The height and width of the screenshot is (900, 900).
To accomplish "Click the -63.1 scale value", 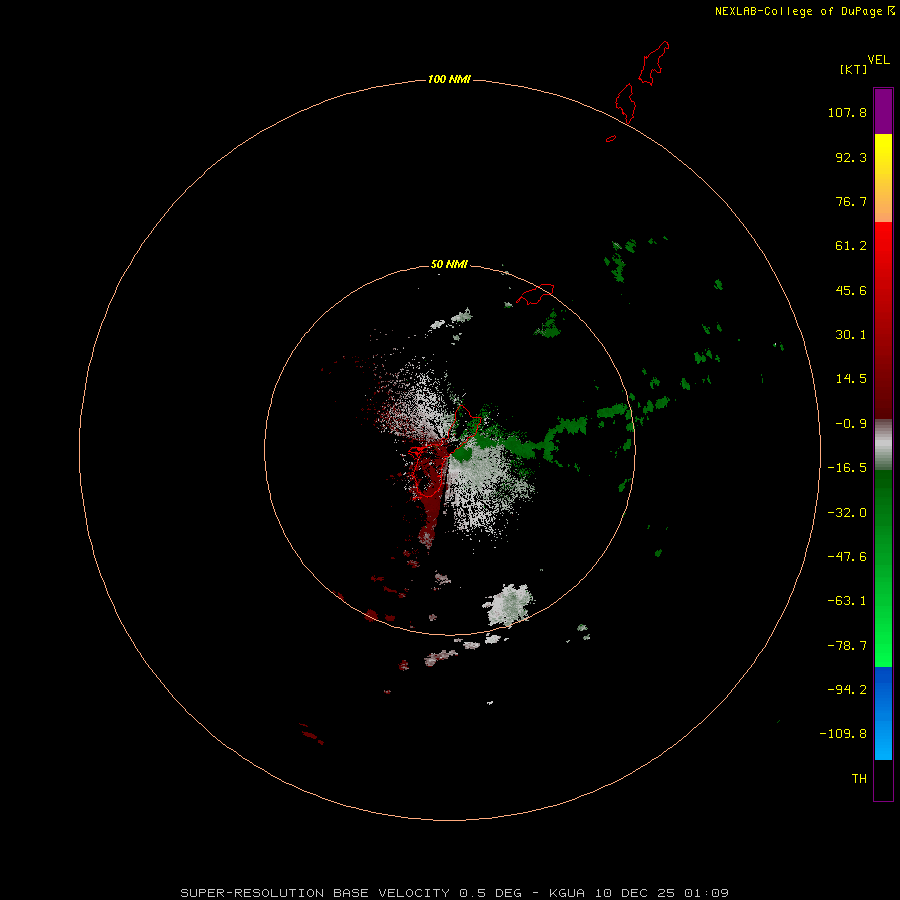I will tap(847, 601).
